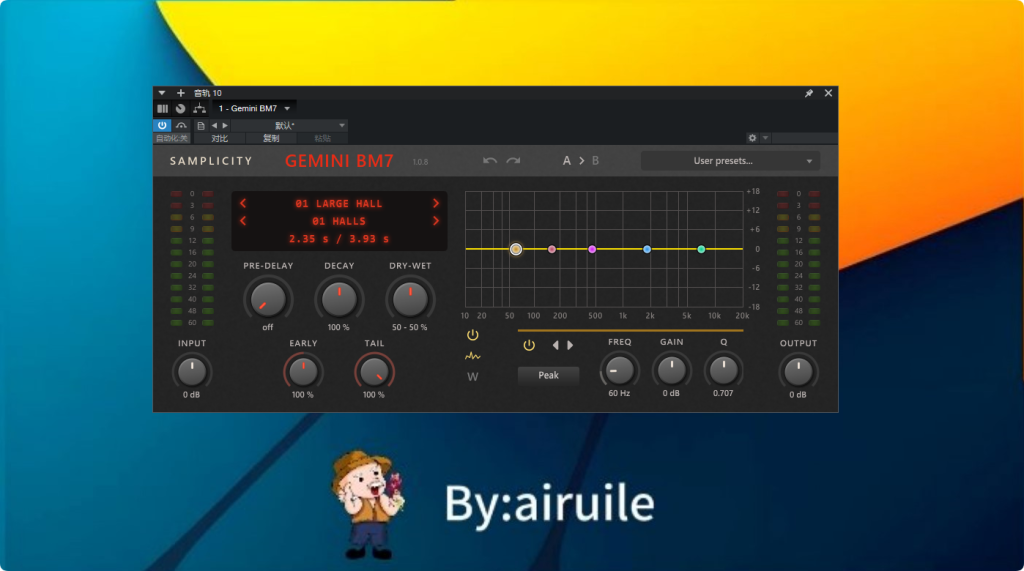Select the A state
Screen dimensions: 1024x571
(566, 161)
